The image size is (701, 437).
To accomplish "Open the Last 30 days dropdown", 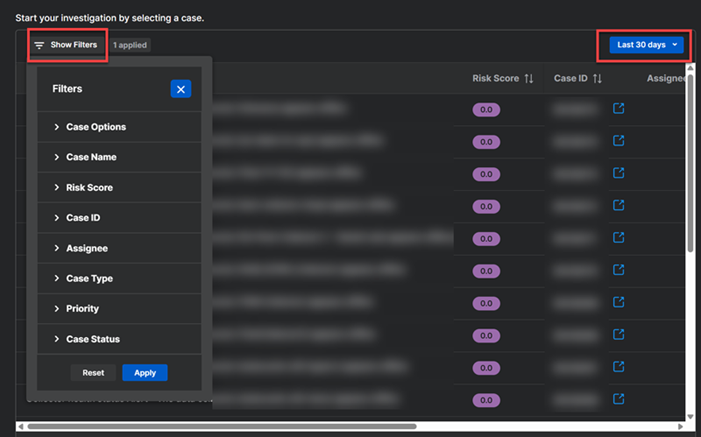I will tap(646, 45).
